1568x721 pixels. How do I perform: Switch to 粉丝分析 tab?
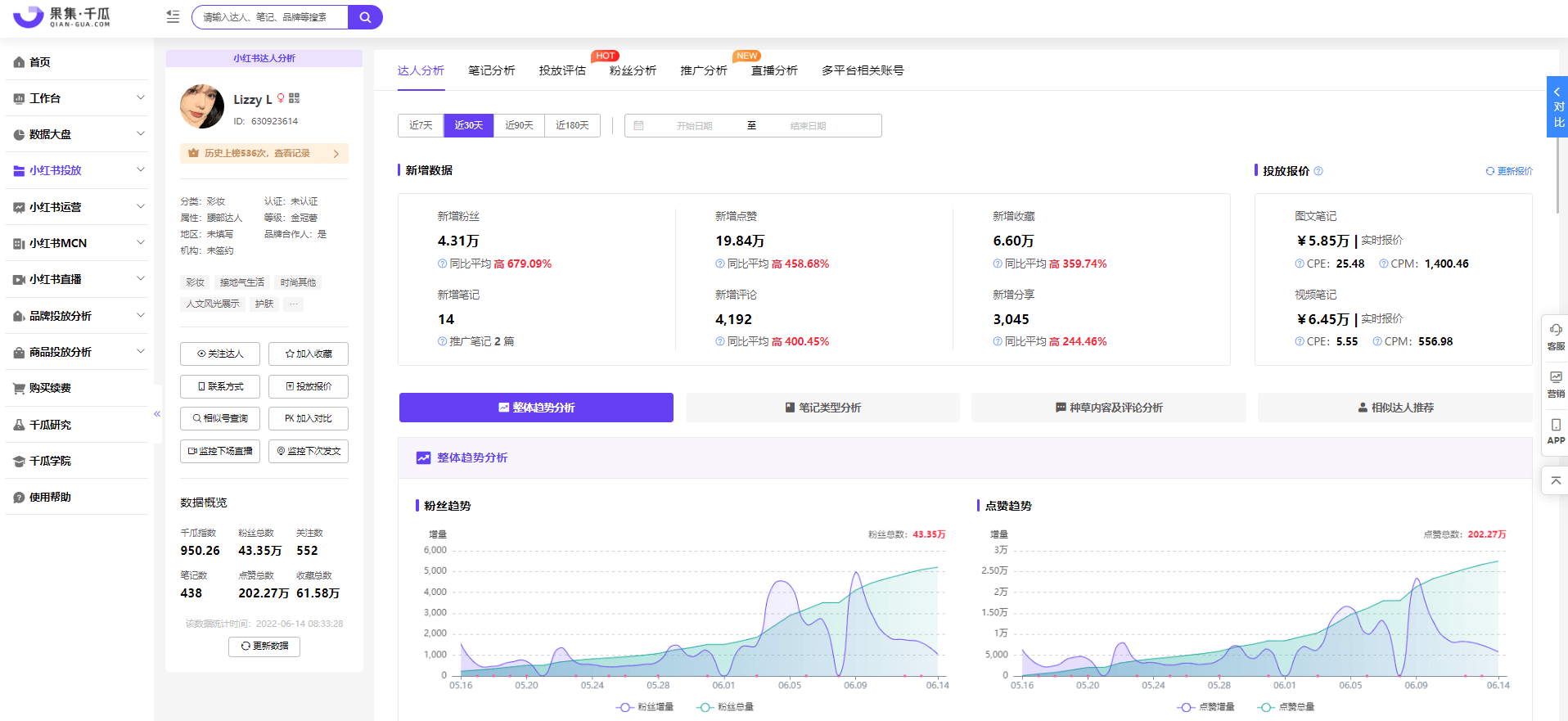click(633, 70)
